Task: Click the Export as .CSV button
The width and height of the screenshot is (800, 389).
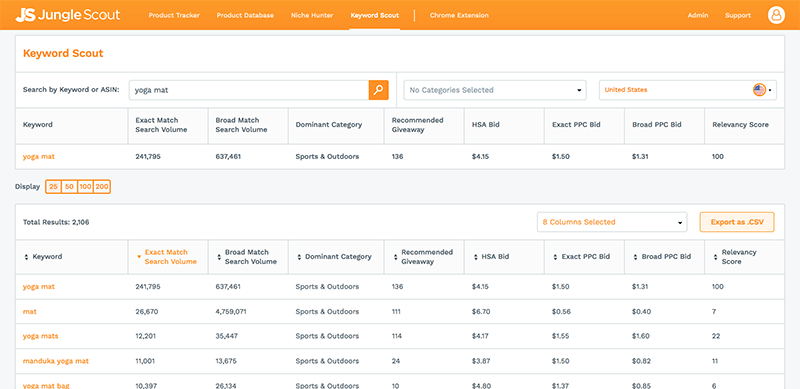Action: tap(737, 222)
